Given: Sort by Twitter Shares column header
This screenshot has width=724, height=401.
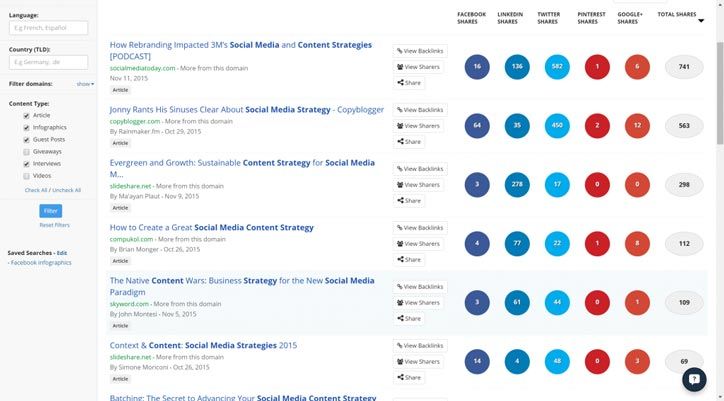Looking at the screenshot, I should click(x=549, y=18).
